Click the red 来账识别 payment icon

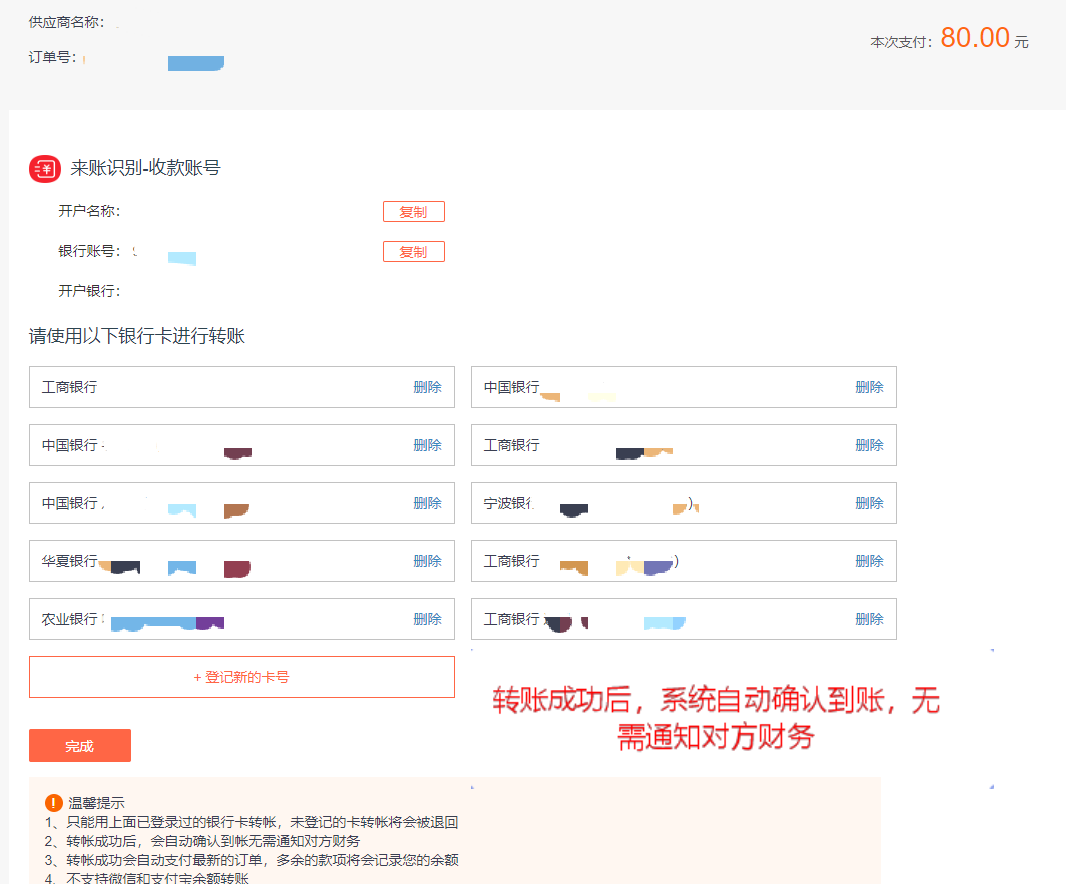(44, 168)
